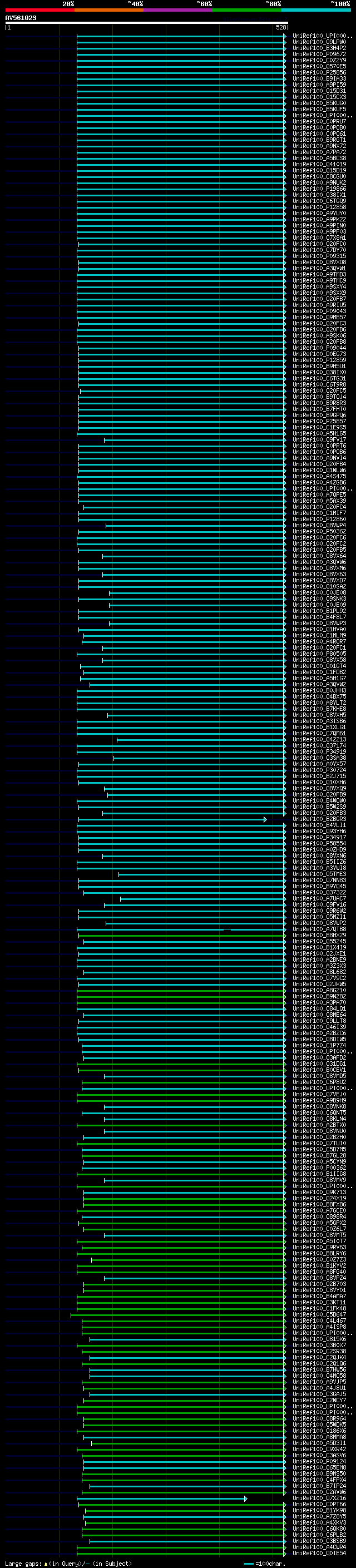The width and height of the screenshot is (356, 1568).
Task: Open hit UniRef100_B1YK98
Action: click(x=319, y=1510)
